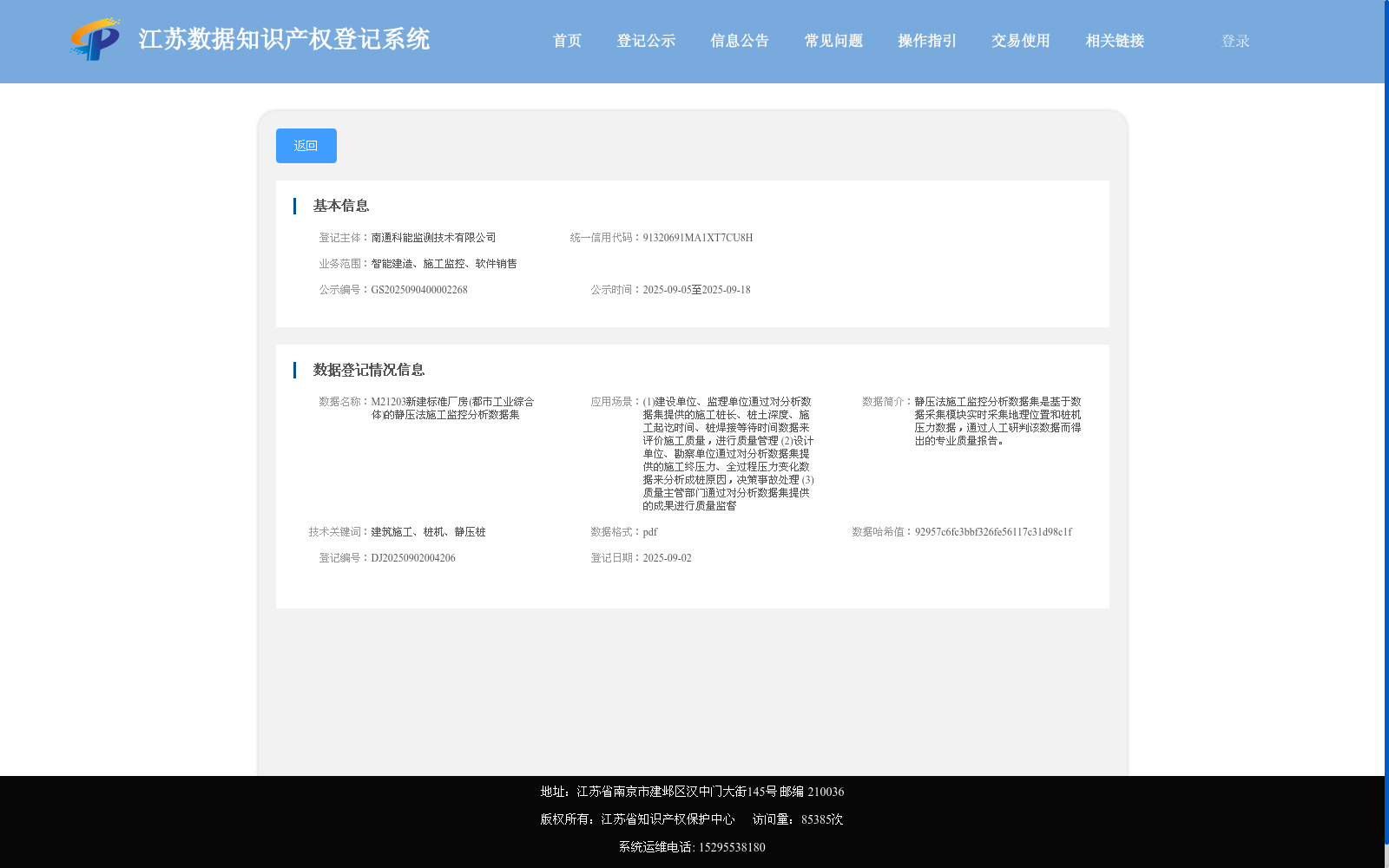Viewport: 1389px width, 868px height.
Task: Select registration number DJ20250902004206
Action: [x=413, y=558]
